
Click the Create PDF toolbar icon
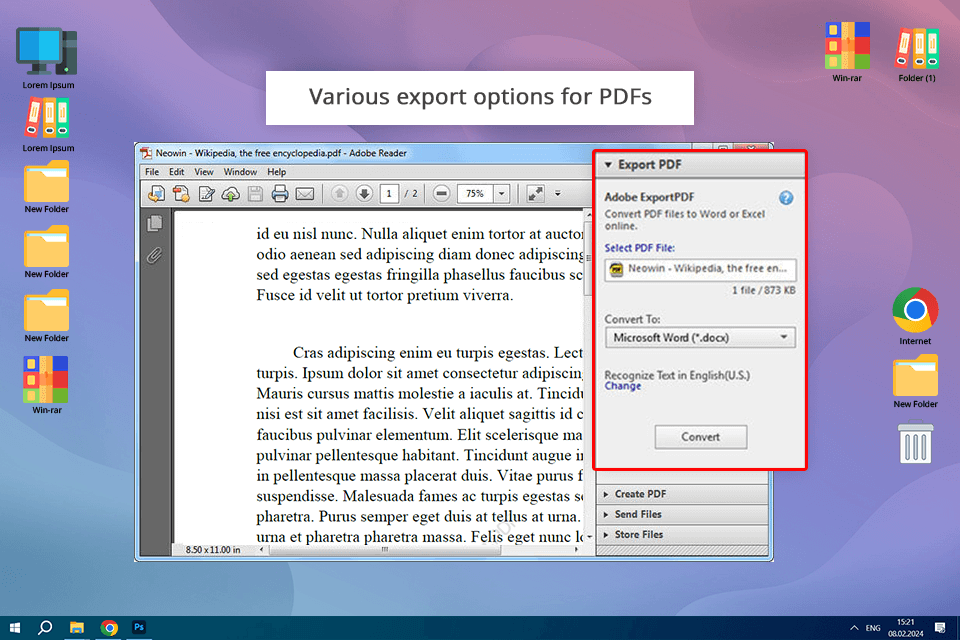point(181,194)
